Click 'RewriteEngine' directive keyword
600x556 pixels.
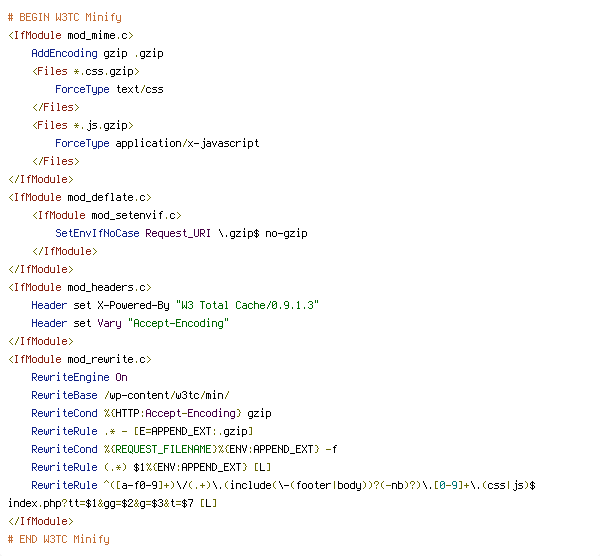[x=70, y=377]
